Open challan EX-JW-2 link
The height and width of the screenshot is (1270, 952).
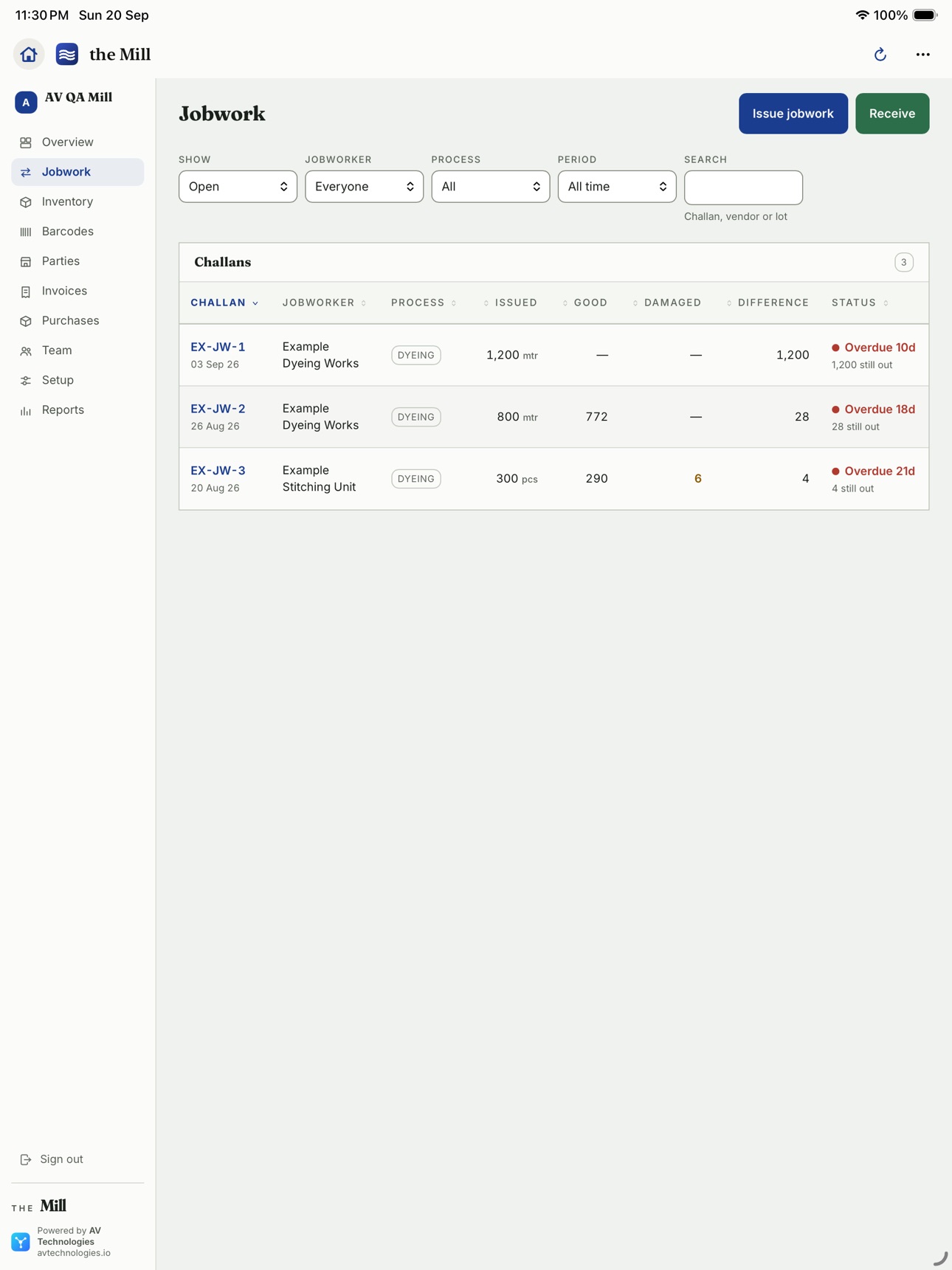pyautogui.click(x=218, y=409)
